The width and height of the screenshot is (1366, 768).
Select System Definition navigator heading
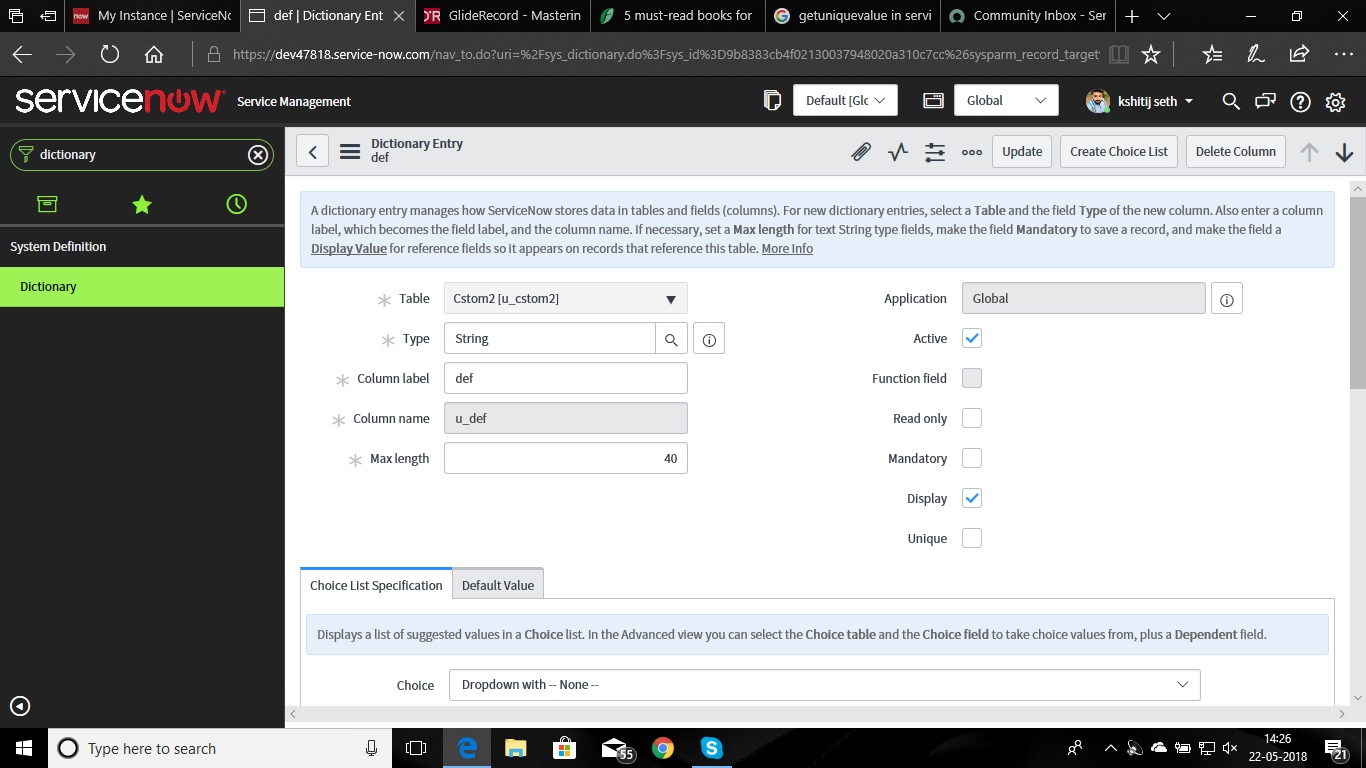[58, 247]
